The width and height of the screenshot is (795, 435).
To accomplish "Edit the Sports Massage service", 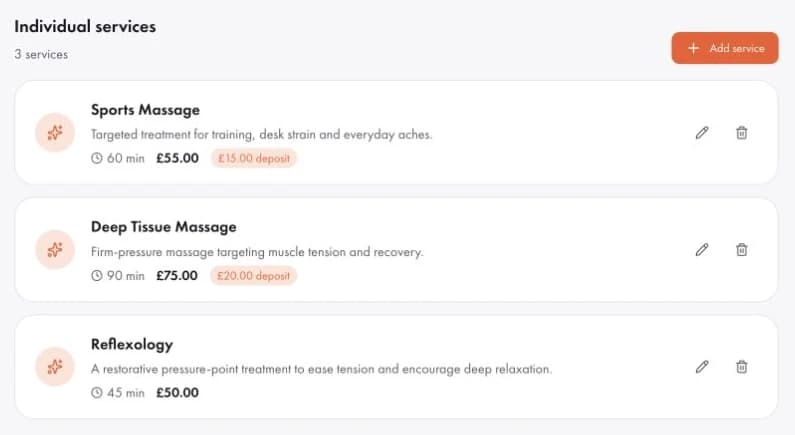I will pos(702,133).
